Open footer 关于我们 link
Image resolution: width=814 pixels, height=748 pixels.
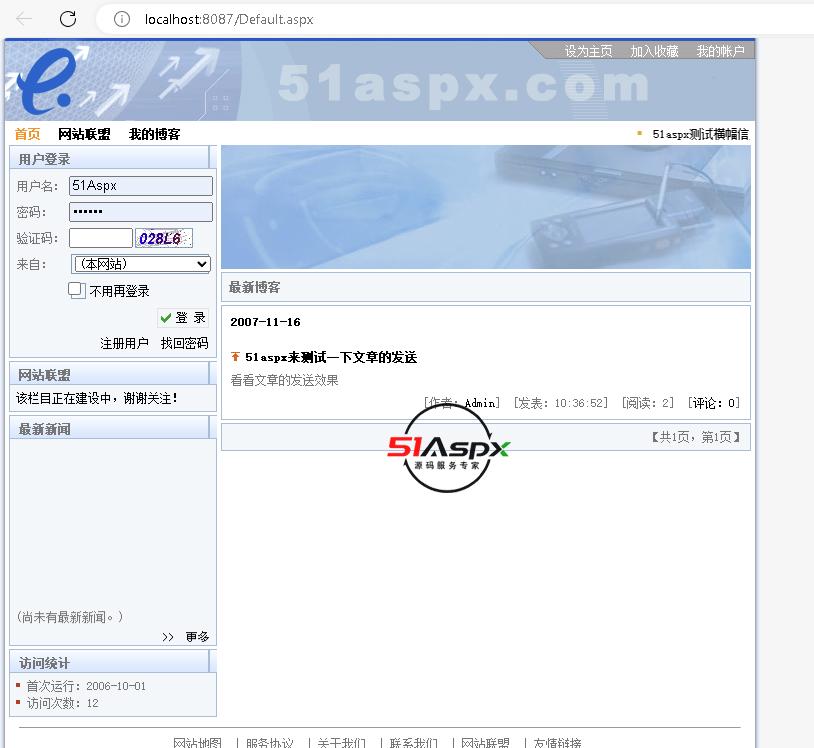341,742
